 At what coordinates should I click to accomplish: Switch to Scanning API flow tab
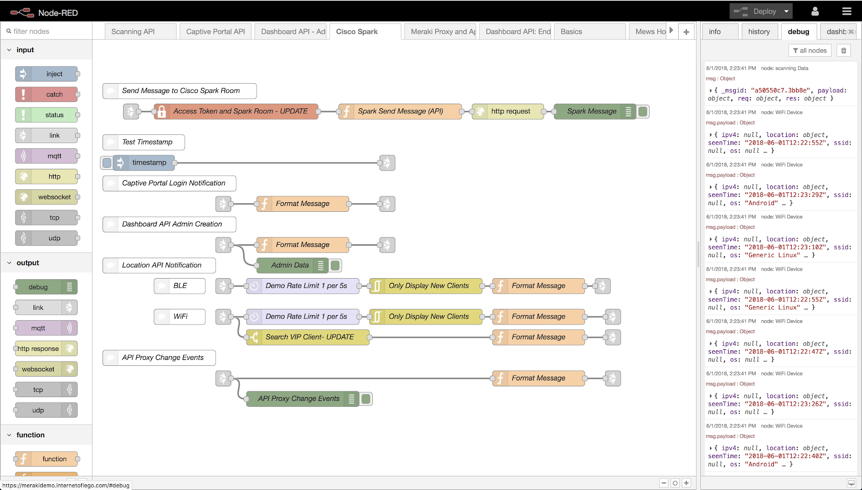(x=141, y=32)
